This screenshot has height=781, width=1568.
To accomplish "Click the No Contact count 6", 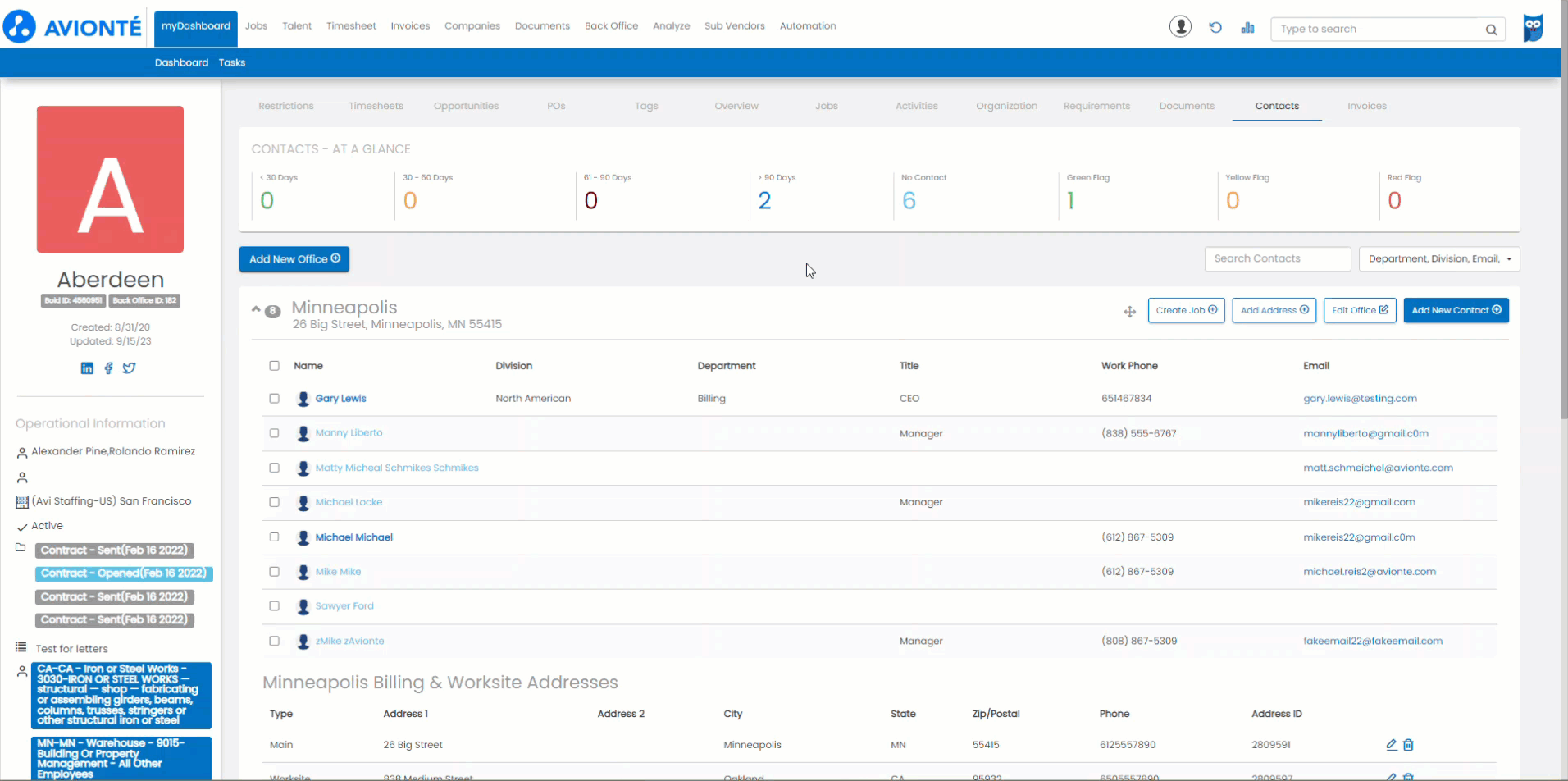I will pyautogui.click(x=909, y=201).
